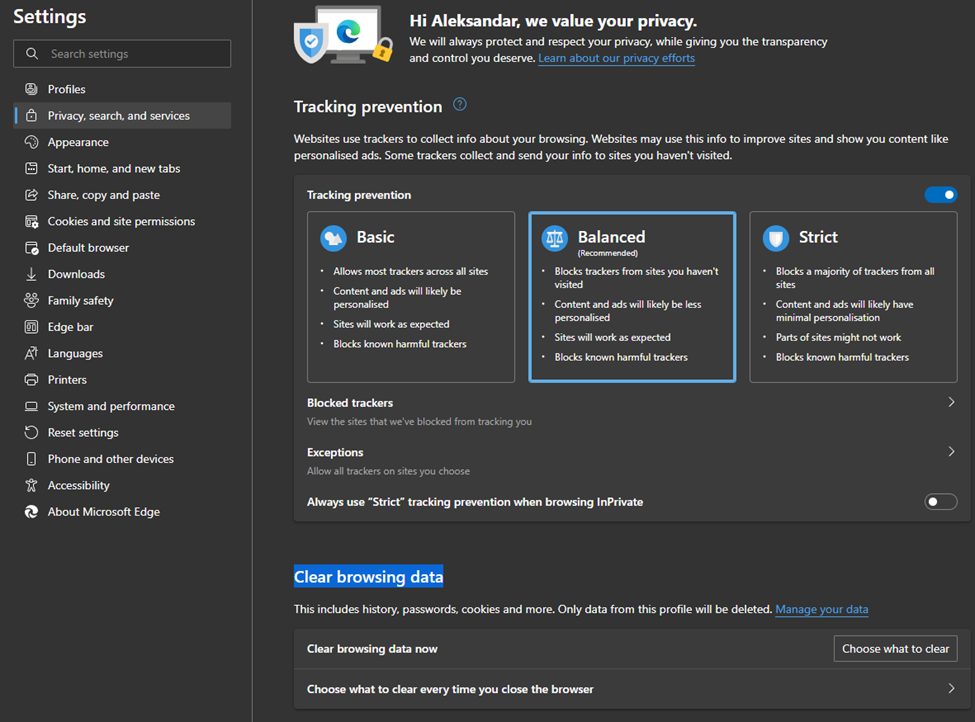Screen dimensions: 975x722
Task: Click the Printers icon
Action: pos(31,379)
